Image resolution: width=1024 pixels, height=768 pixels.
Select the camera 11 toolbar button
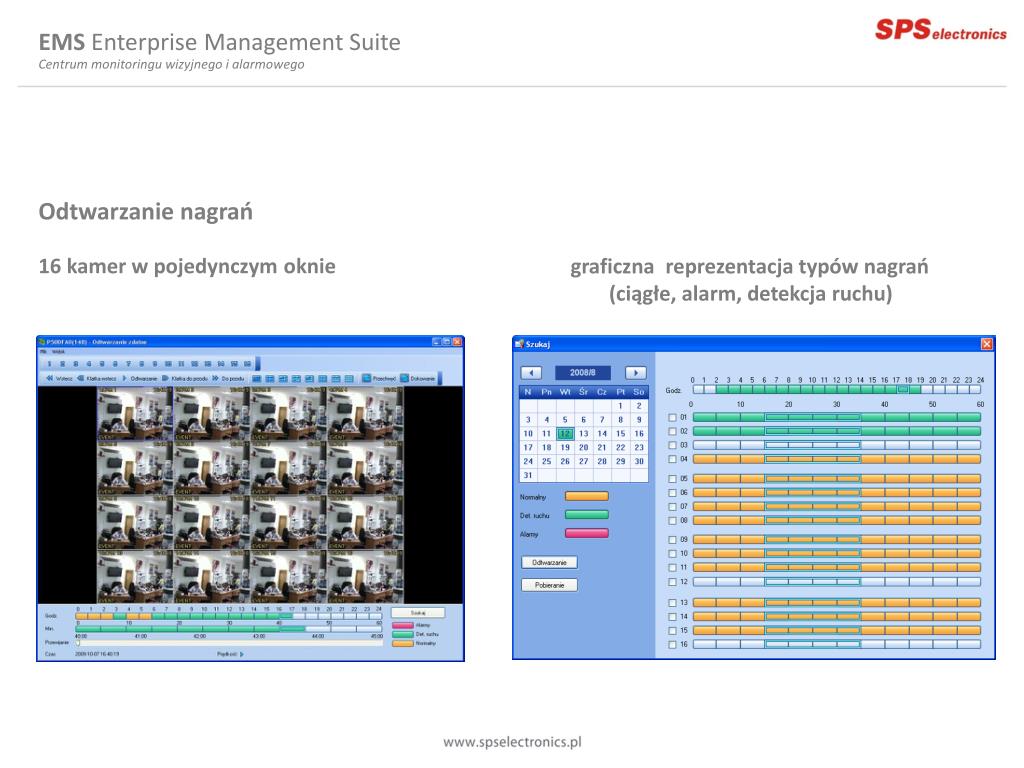click(x=182, y=364)
